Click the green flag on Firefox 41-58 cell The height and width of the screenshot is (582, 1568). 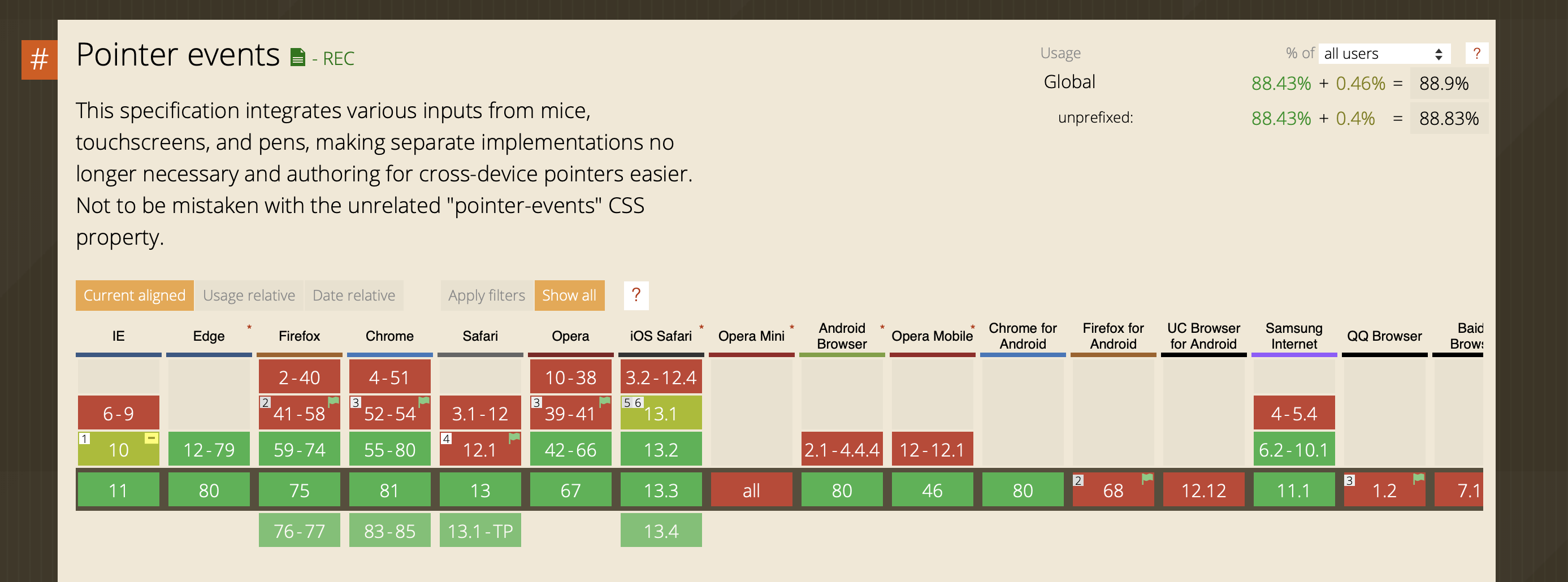(332, 402)
